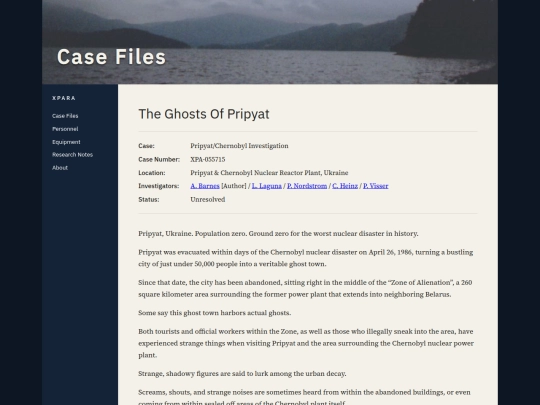Open investigator A. Barnes profile
This screenshot has width=540, height=405.
205,186
